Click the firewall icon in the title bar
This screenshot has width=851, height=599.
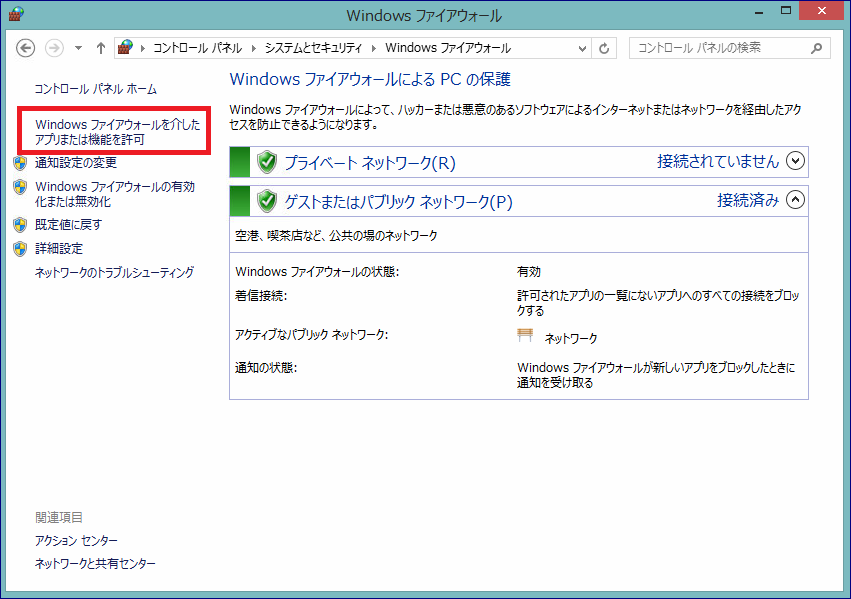tap(16, 14)
